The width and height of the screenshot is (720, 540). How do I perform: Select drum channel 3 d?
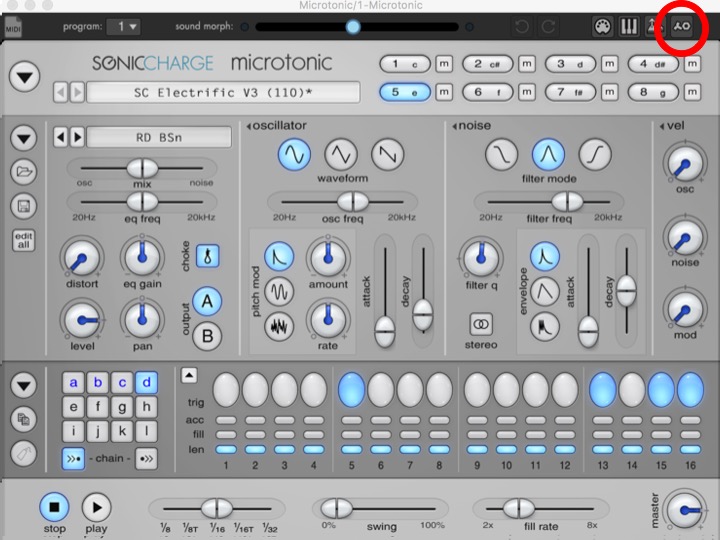tap(570, 64)
